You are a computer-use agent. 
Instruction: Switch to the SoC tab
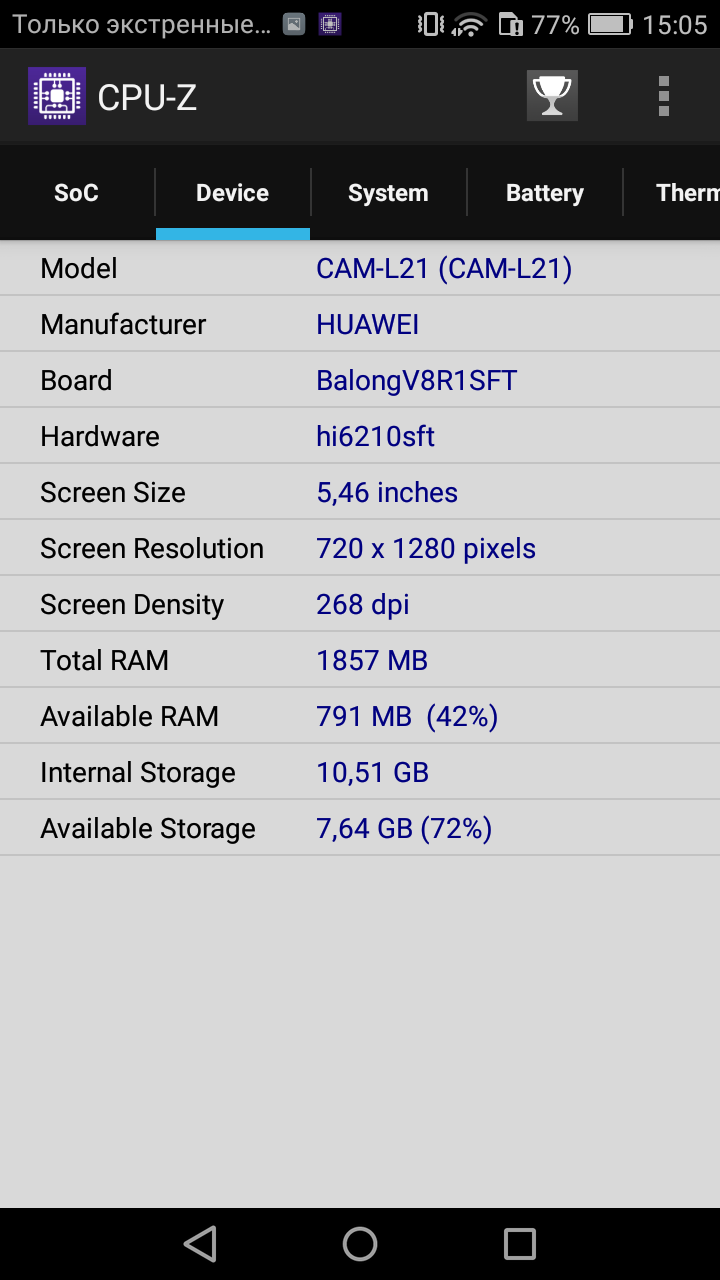coord(77,193)
